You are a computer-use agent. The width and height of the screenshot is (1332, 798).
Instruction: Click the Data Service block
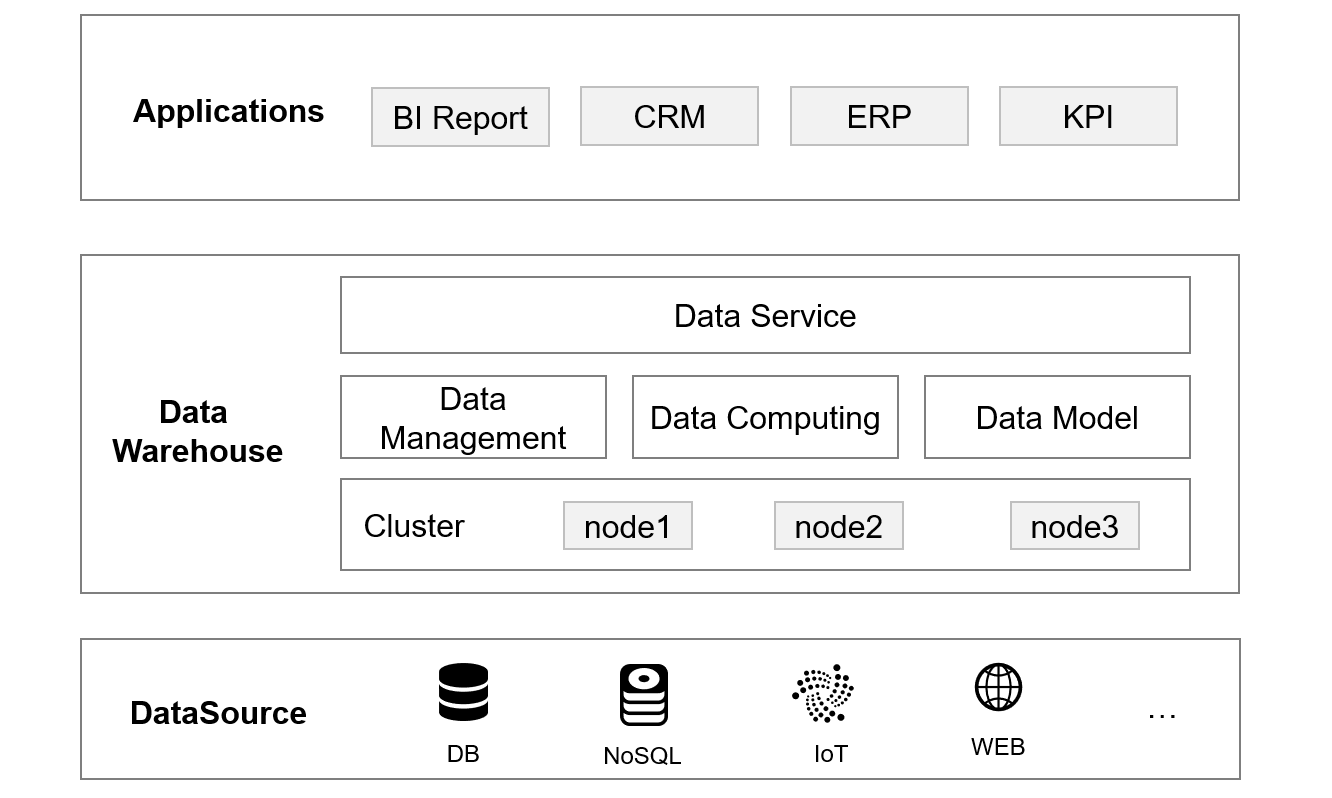tap(765, 315)
